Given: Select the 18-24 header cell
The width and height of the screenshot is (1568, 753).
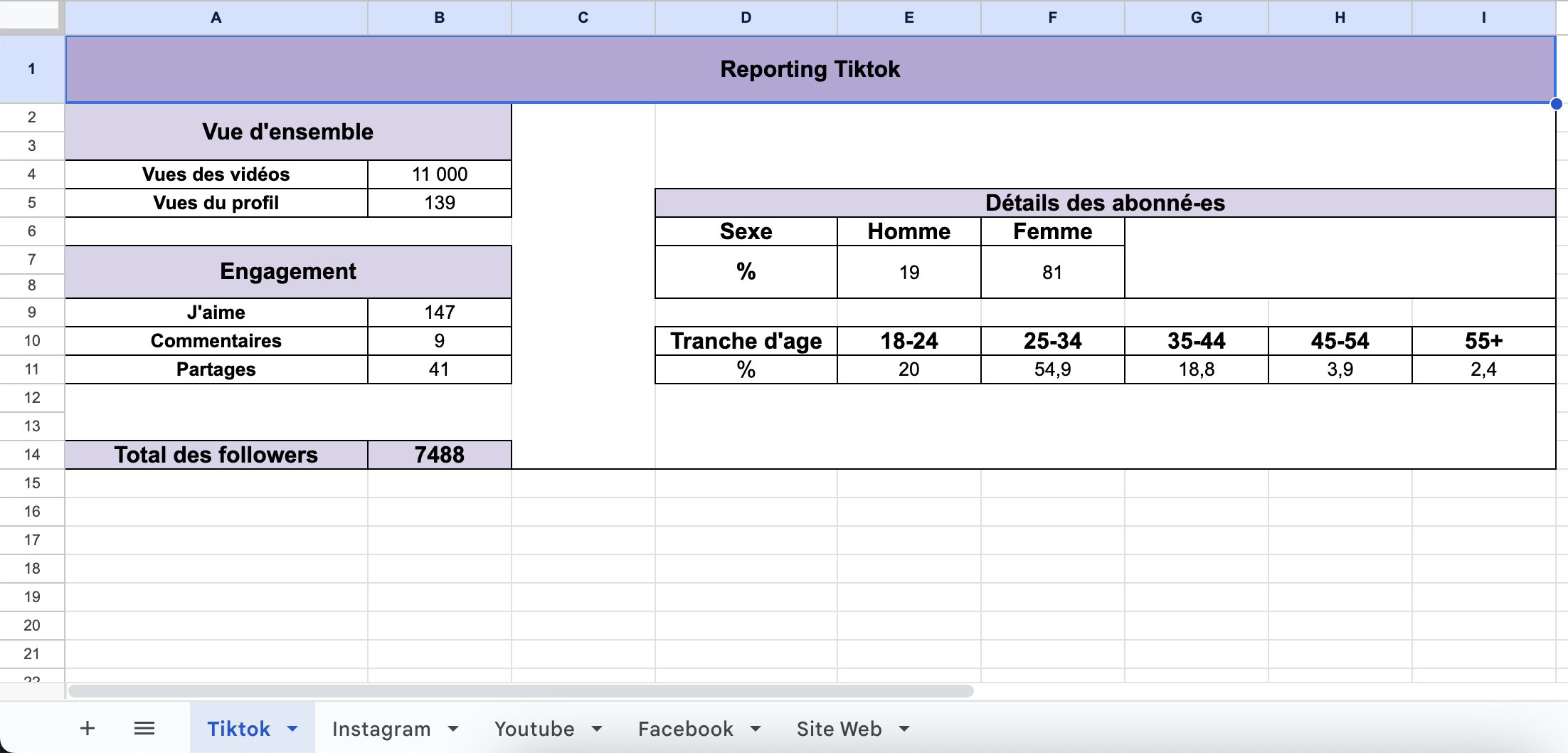Looking at the screenshot, I should [909, 341].
